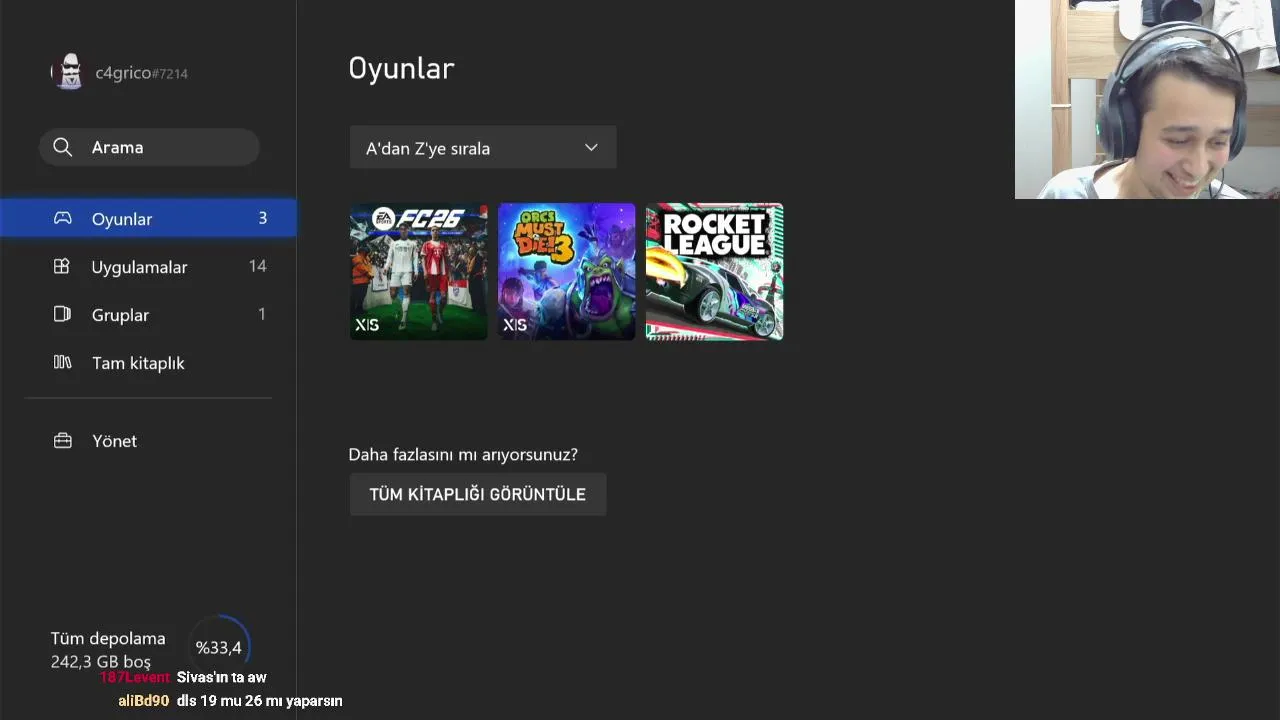This screenshot has height=720, width=1280.
Task: Click the 242,3 GB boş text
Action: (x=101, y=662)
